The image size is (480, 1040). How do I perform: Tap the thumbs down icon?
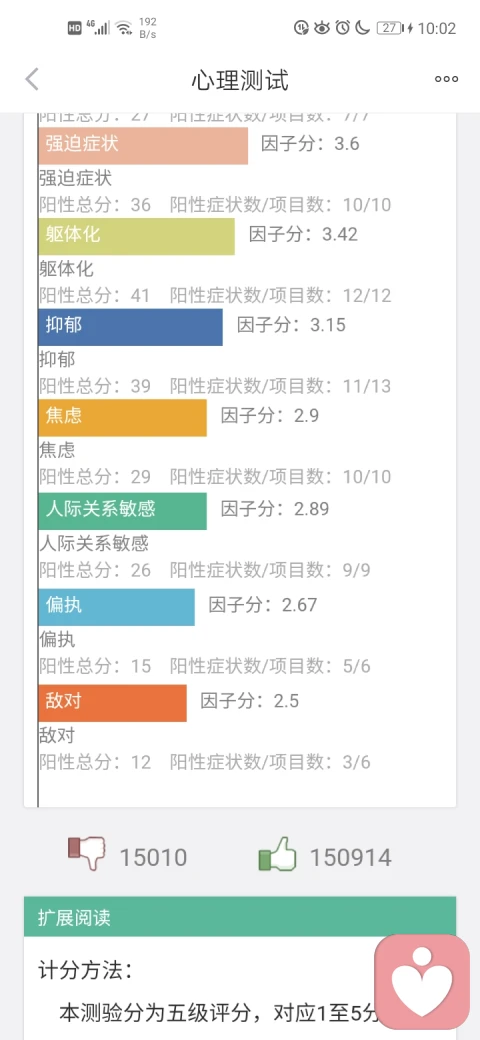pyautogui.click(x=87, y=853)
